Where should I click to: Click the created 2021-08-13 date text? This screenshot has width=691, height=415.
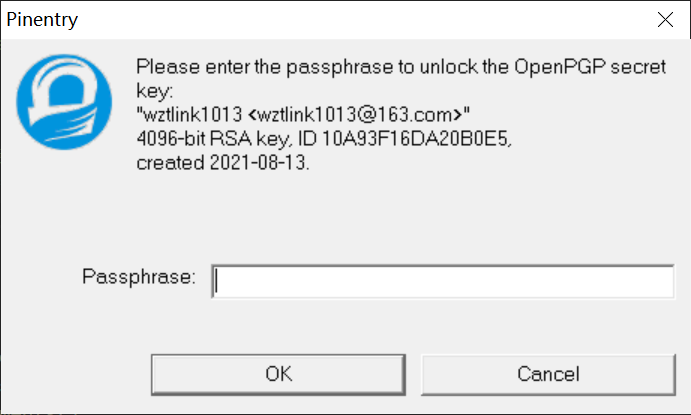tap(223, 163)
